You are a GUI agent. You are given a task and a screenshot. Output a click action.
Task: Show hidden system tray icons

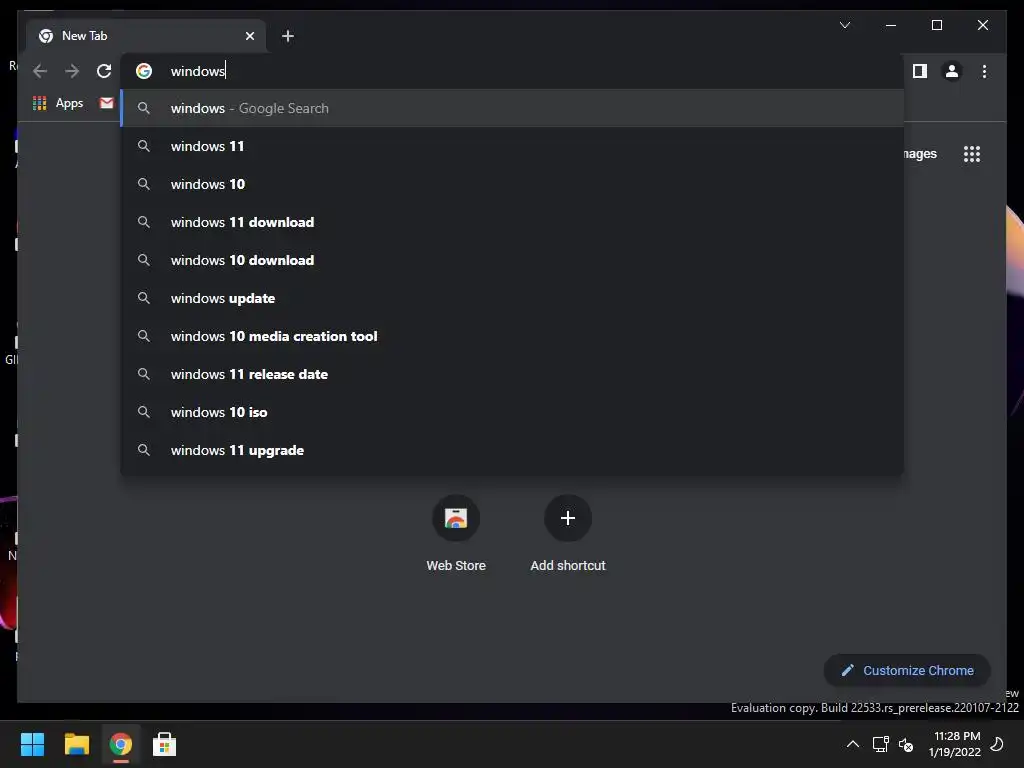[853, 744]
